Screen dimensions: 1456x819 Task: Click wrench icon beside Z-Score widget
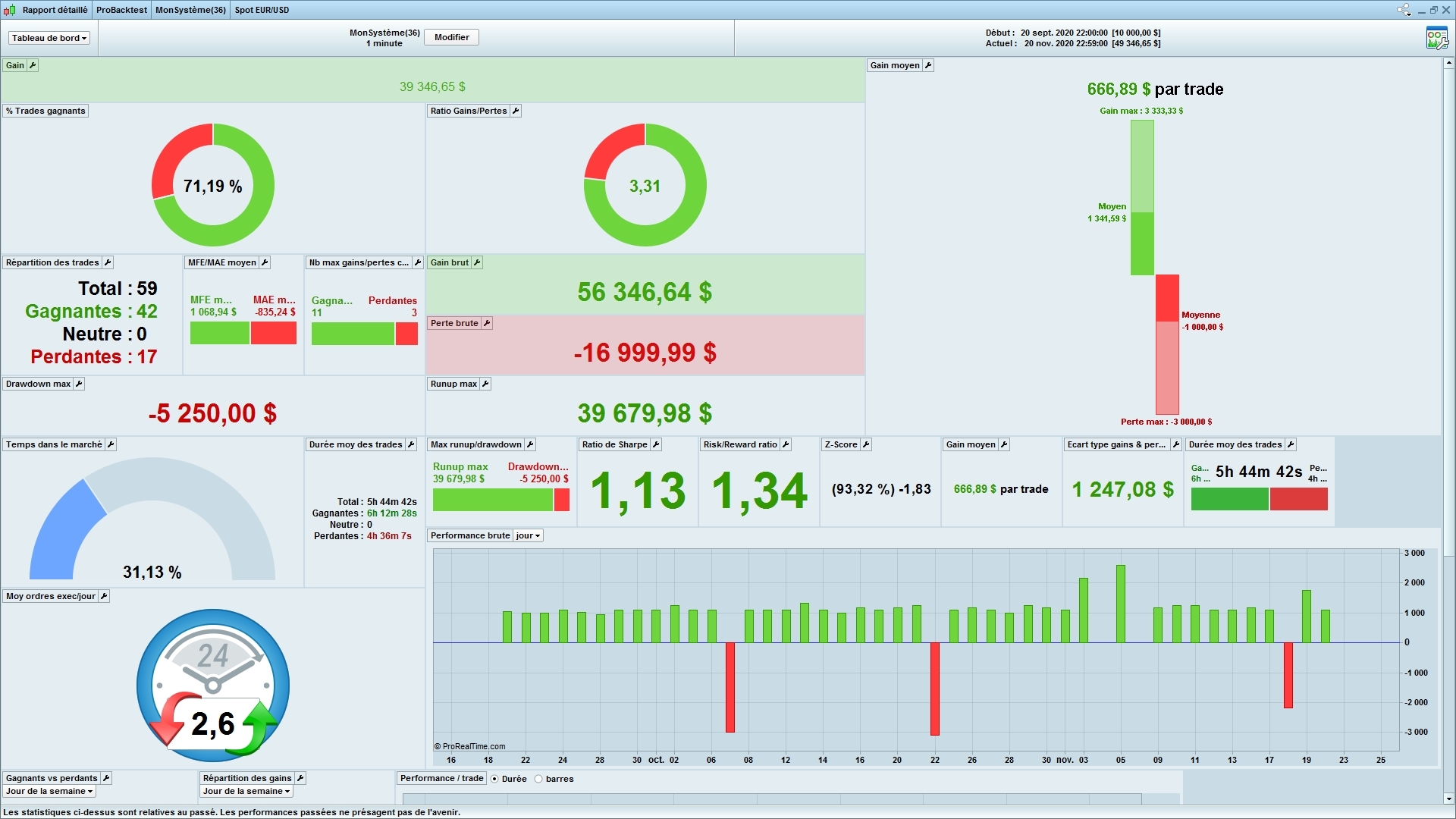pos(866,444)
